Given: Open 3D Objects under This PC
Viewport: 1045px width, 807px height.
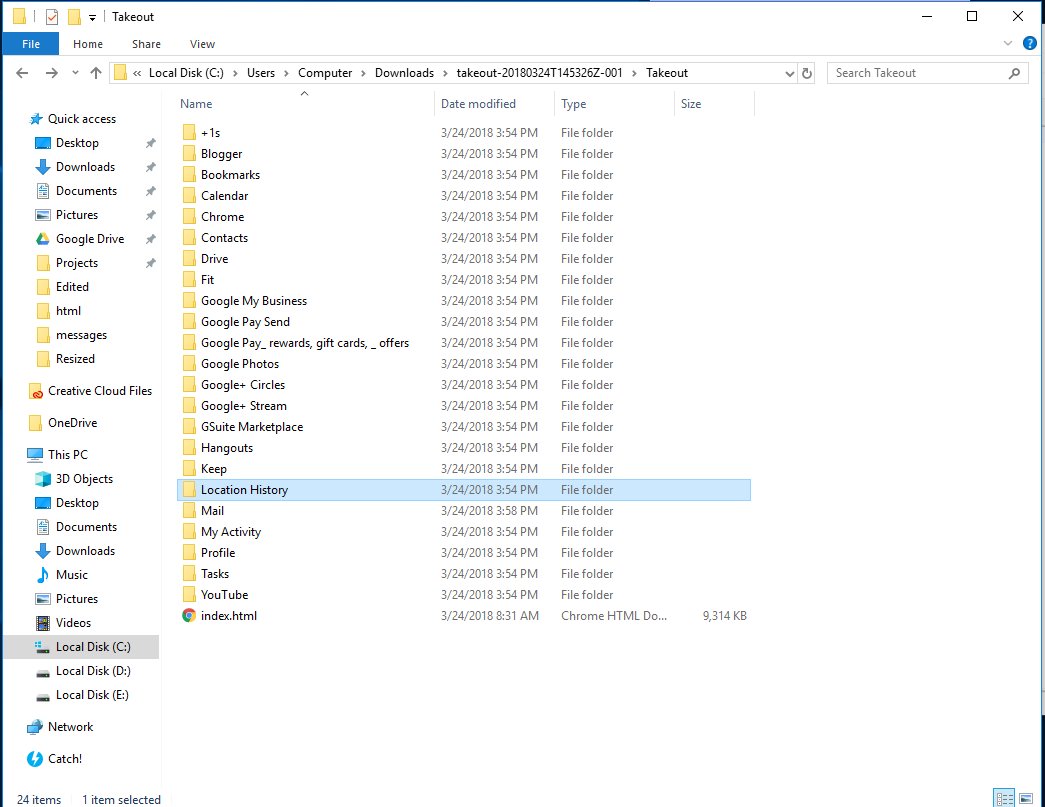Looking at the screenshot, I should click(x=84, y=479).
